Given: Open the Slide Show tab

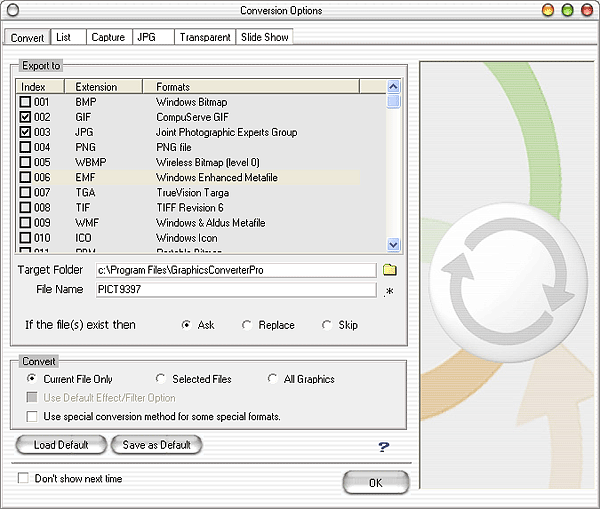Looking at the screenshot, I should (264, 37).
